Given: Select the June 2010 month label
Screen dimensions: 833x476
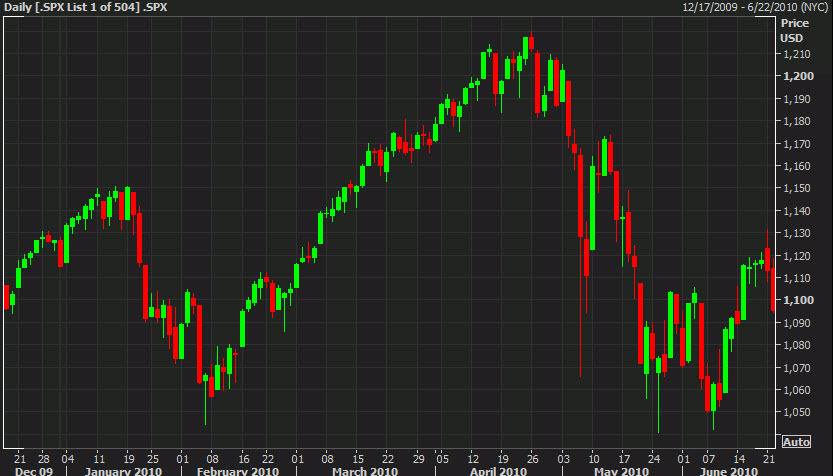Looking at the screenshot, I should coord(727,470).
